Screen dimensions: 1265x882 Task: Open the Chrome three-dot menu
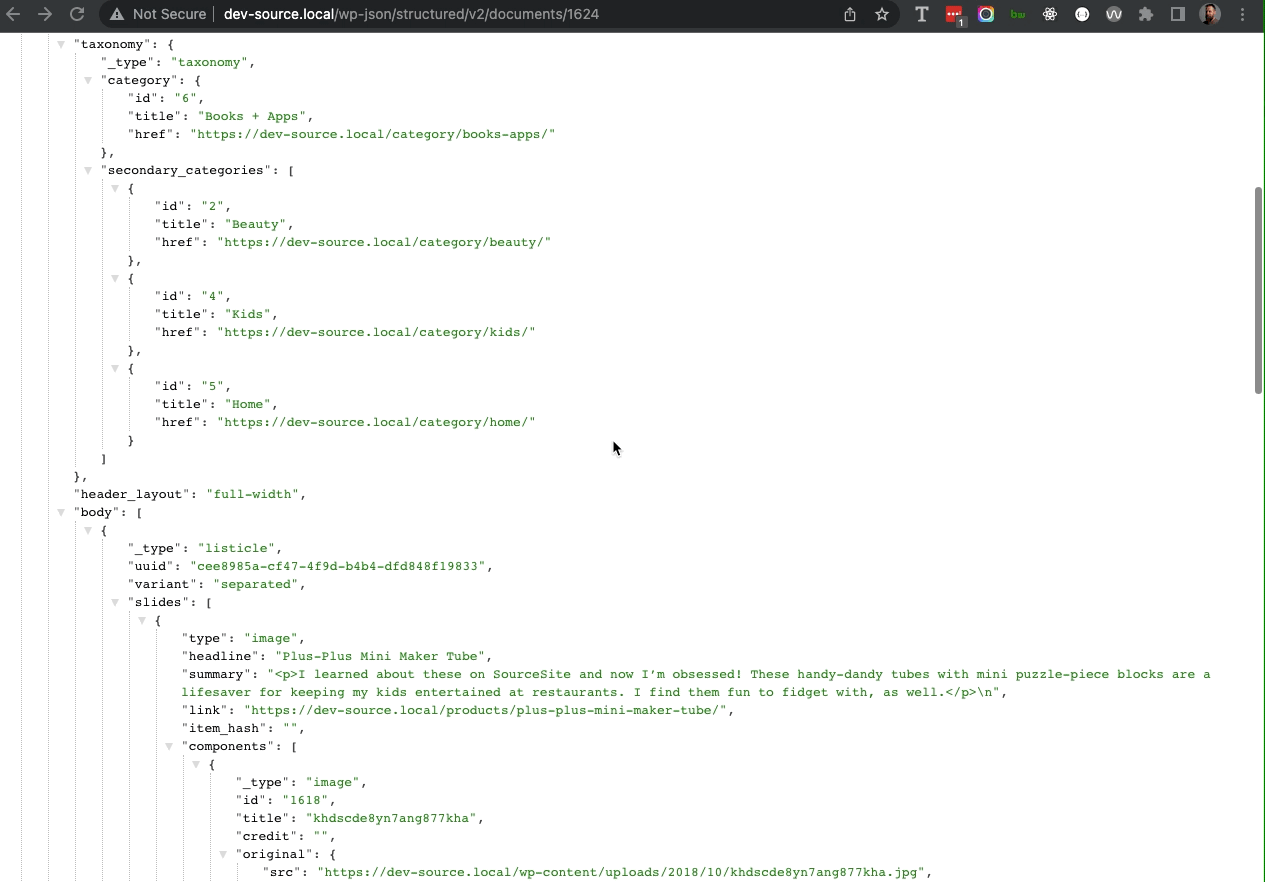1244,14
